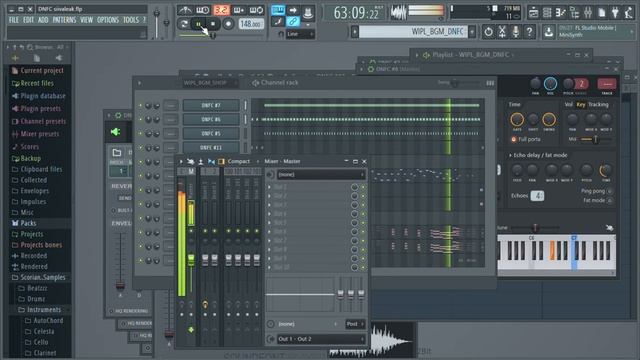Open the ADD menu

tap(43, 20)
